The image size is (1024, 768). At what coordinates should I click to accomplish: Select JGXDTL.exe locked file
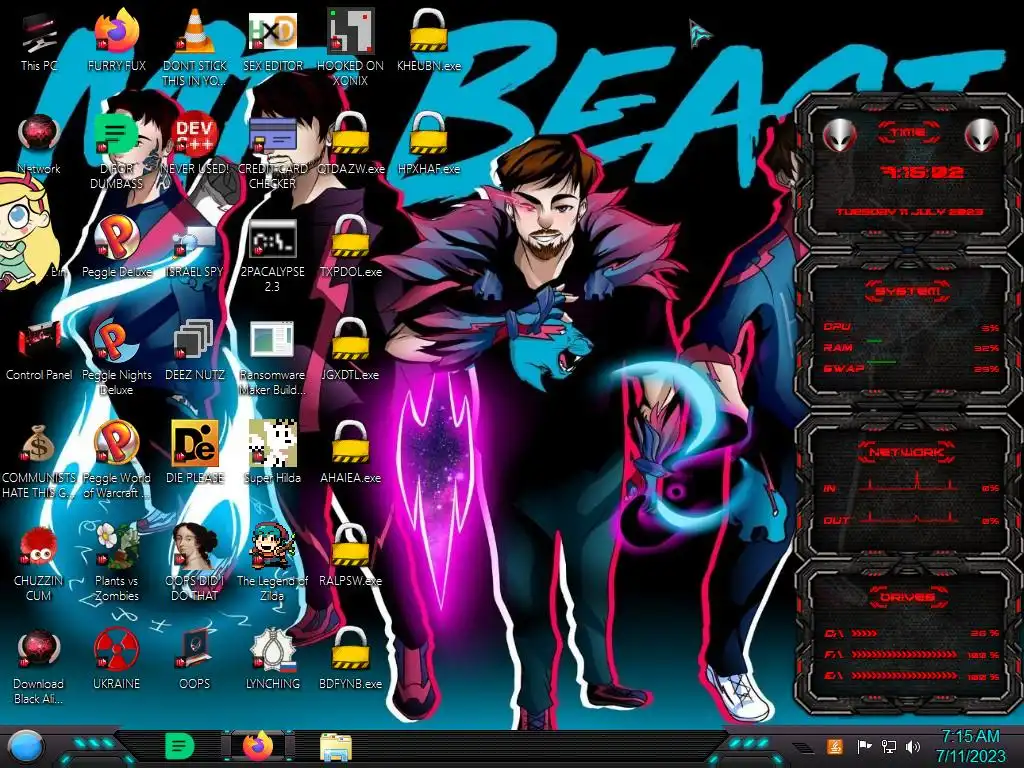(x=351, y=349)
